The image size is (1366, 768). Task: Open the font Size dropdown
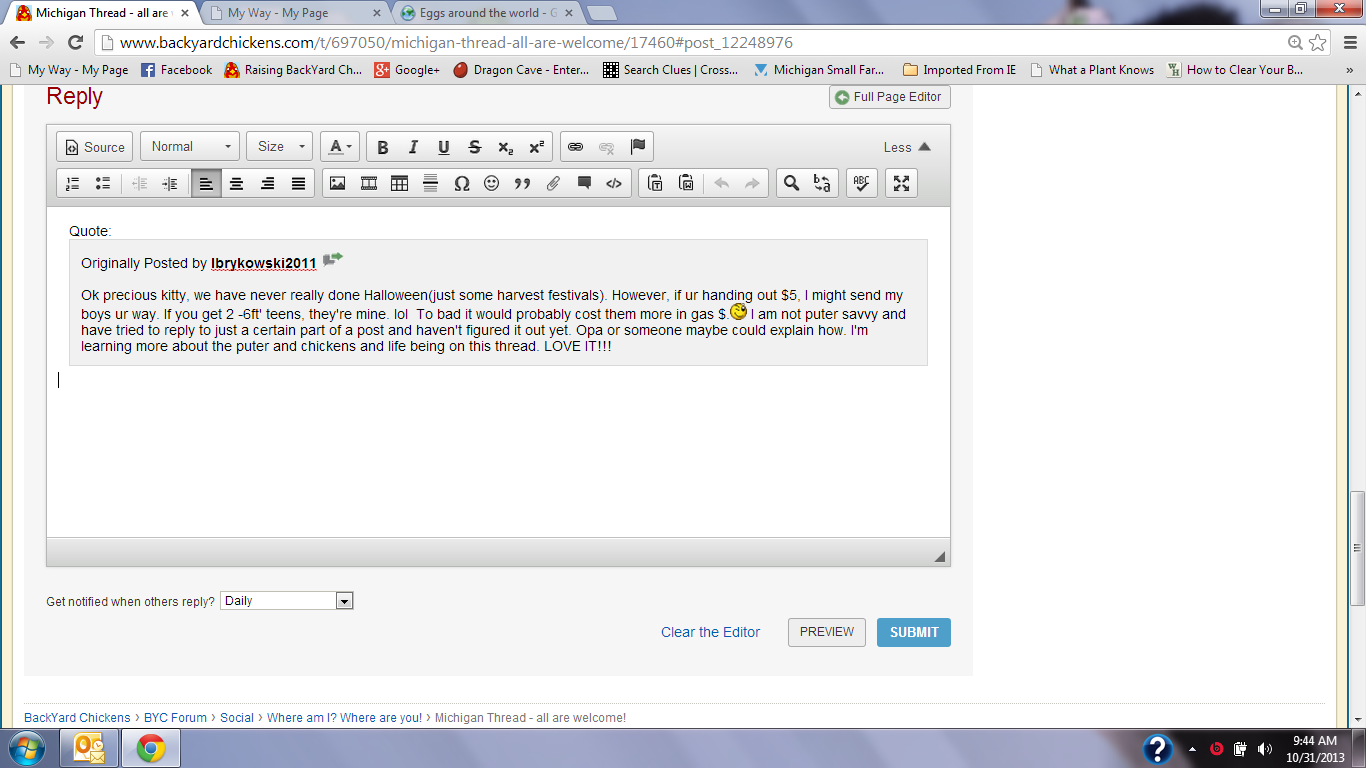tap(279, 147)
